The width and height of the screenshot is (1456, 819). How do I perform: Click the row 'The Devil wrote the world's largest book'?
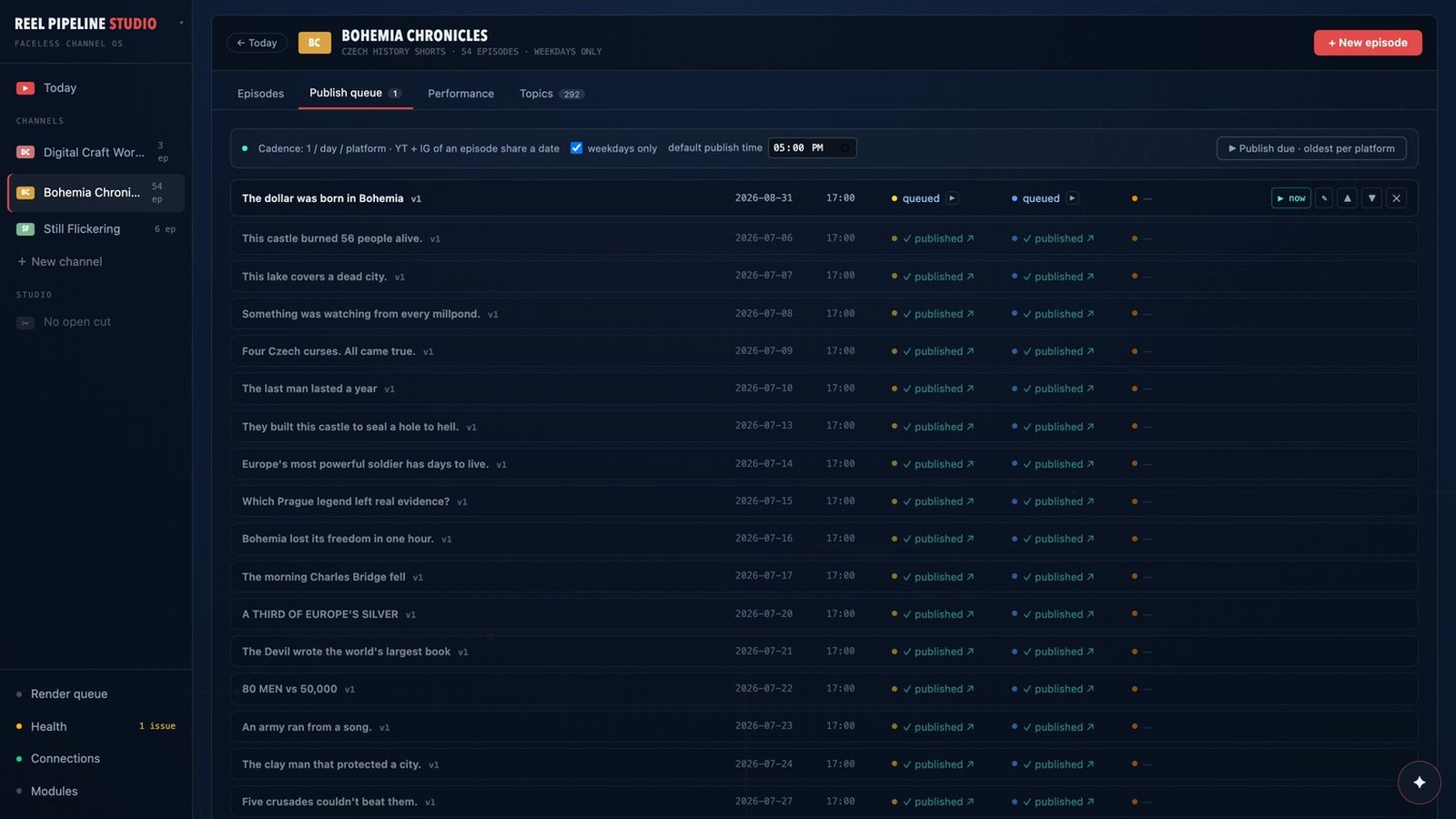pos(824,652)
